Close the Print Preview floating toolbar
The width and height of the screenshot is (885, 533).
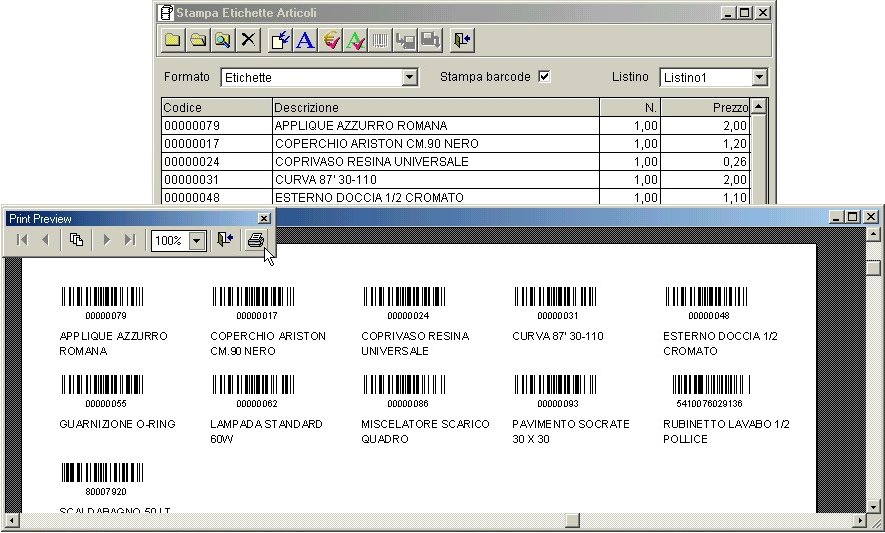264,218
